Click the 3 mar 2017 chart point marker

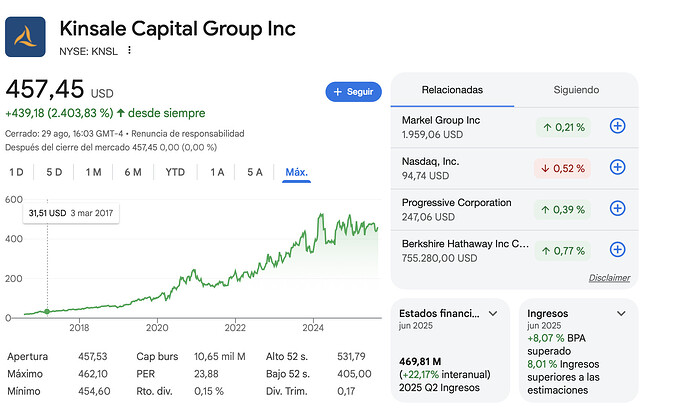pyautogui.click(x=47, y=312)
